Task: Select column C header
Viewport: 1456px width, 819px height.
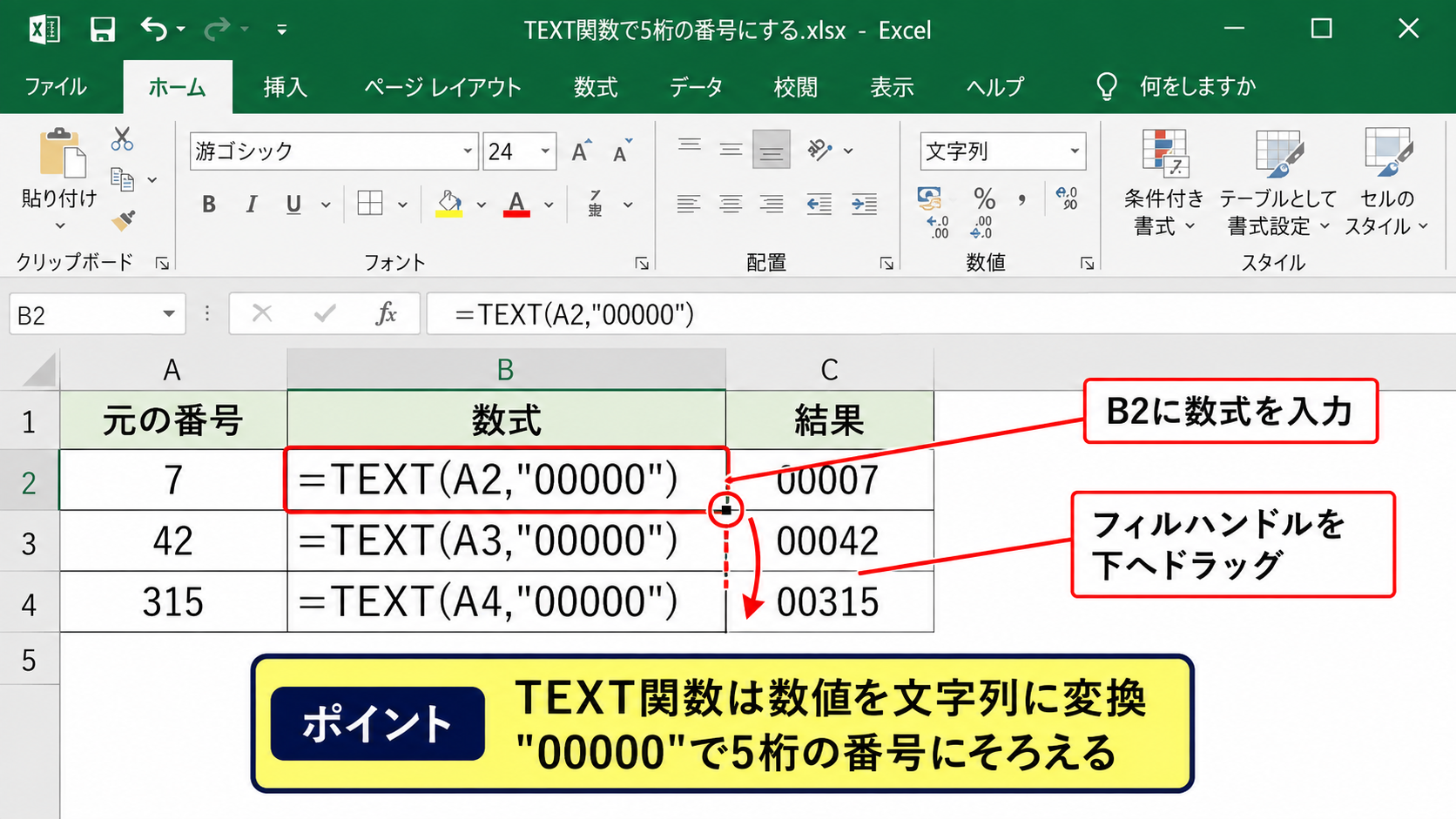Action: [x=829, y=370]
